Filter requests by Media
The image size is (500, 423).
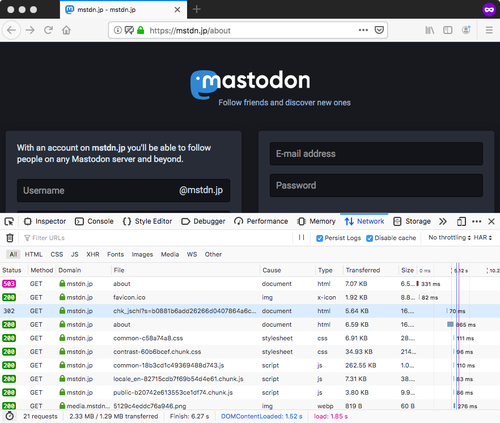point(170,254)
